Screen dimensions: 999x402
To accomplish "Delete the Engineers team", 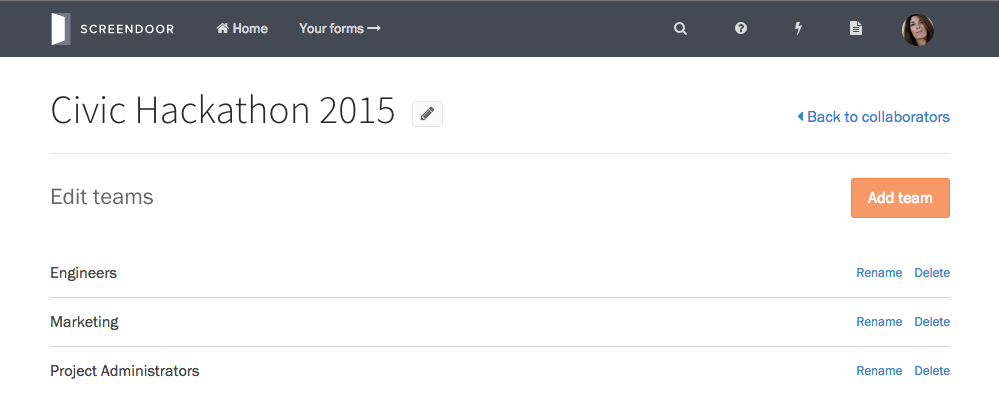I will pos(932,273).
